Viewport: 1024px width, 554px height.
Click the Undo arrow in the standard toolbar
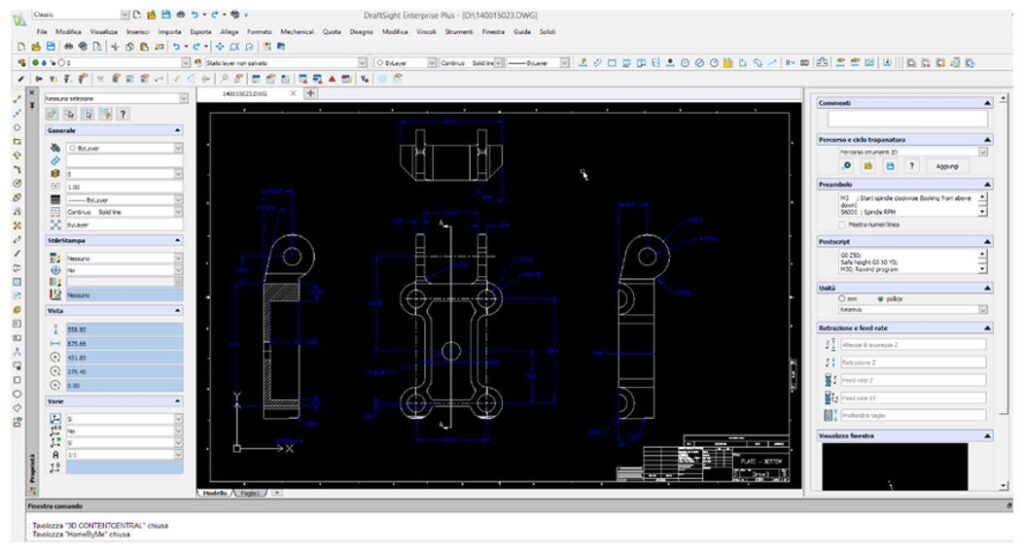pyautogui.click(x=176, y=46)
